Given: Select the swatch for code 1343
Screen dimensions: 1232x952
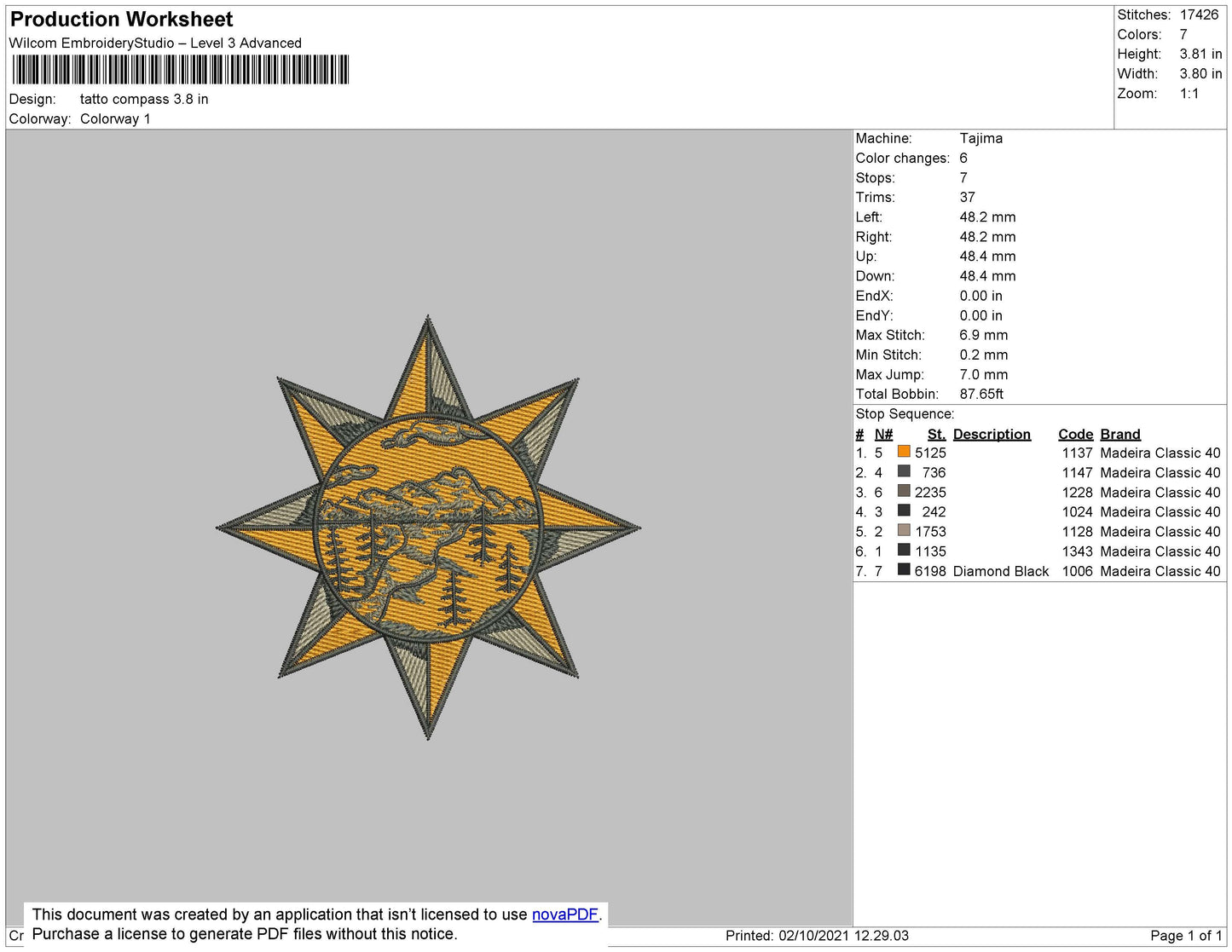Looking at the screenshot, I should (x=904, y=550).
